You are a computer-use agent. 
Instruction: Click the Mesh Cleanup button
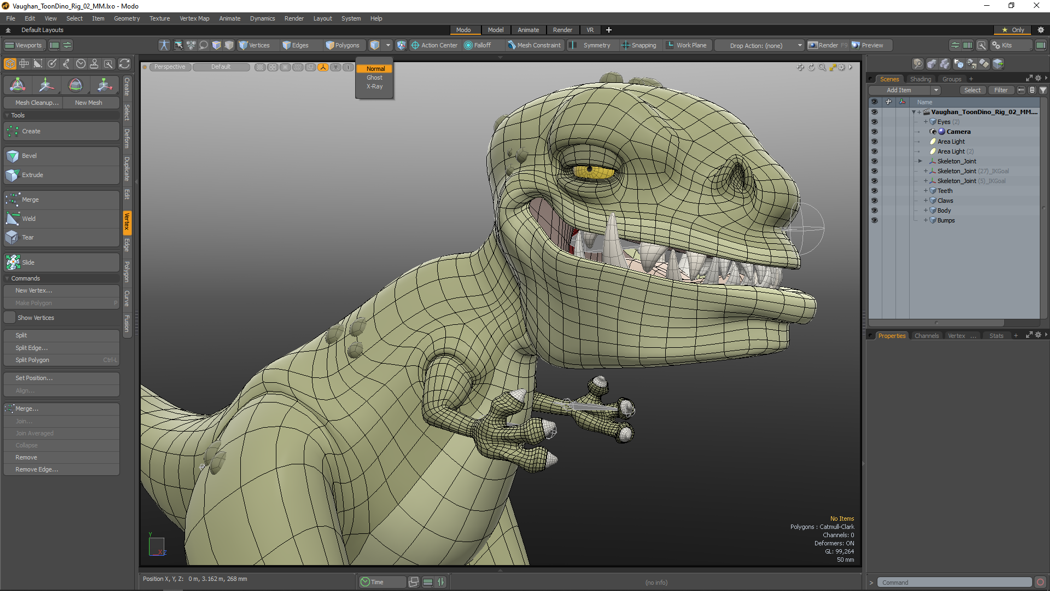(36, 103)
